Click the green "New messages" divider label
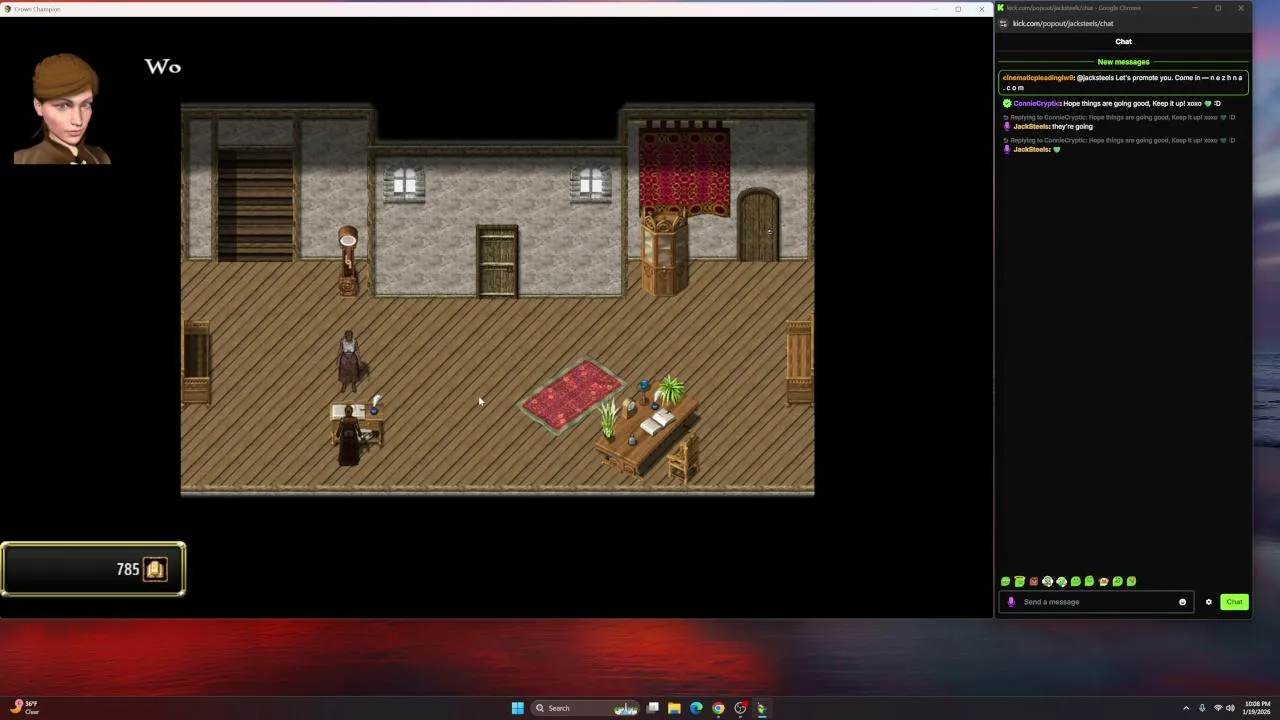 (x=1123, y=62)
